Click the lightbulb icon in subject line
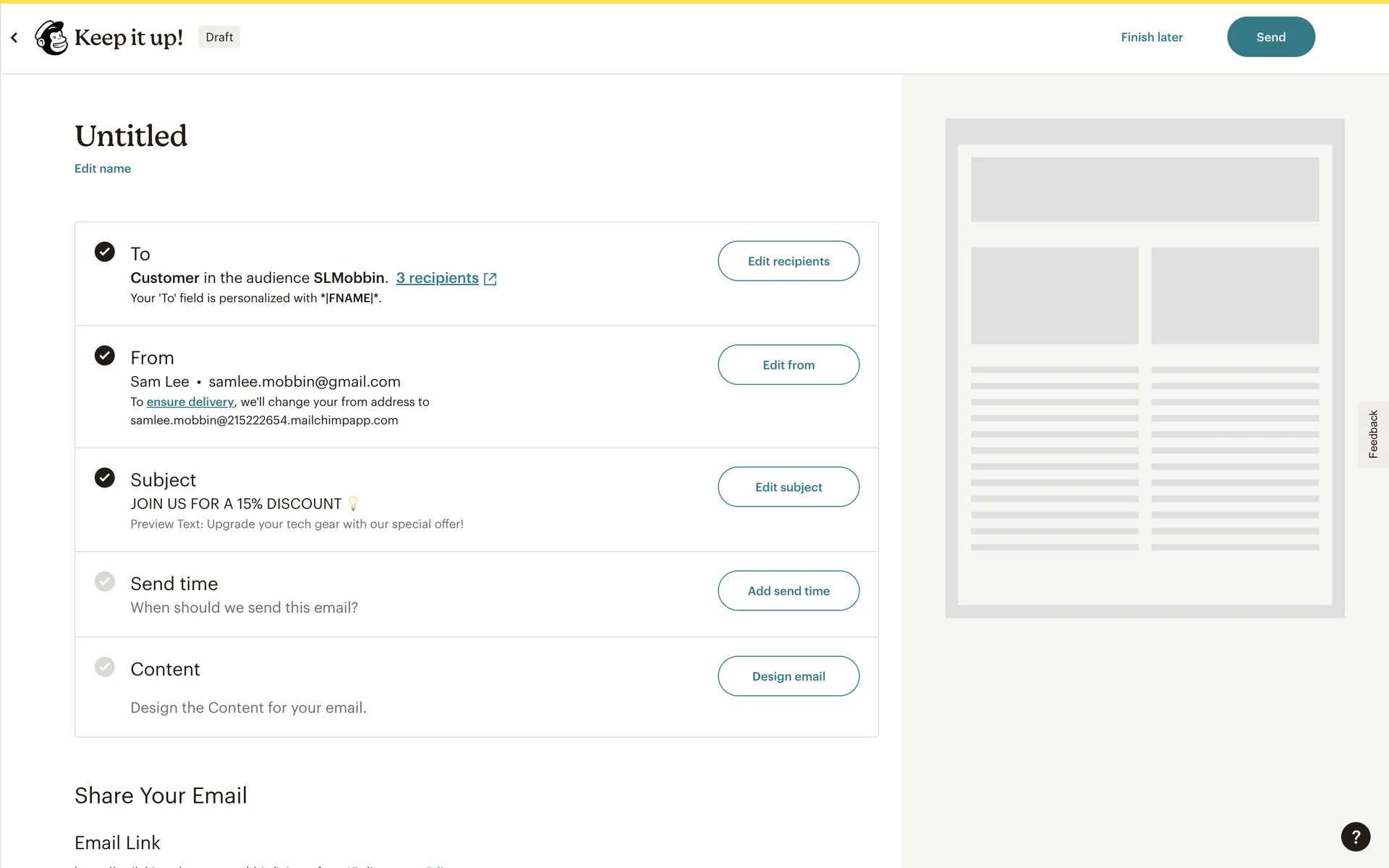The height and width of the screenshot is (868, 1389). [x=353, y=503]
